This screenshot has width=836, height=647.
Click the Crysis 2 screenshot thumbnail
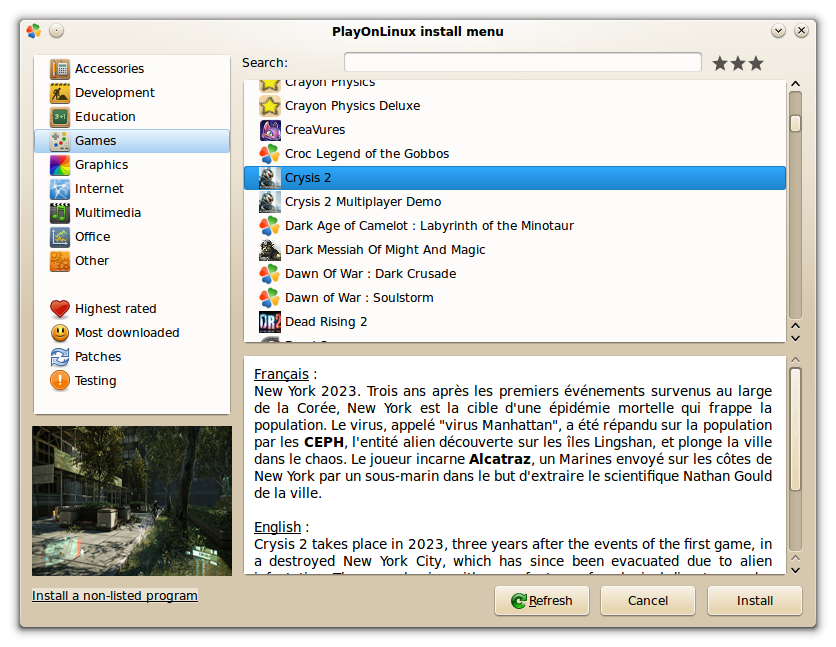132,500
